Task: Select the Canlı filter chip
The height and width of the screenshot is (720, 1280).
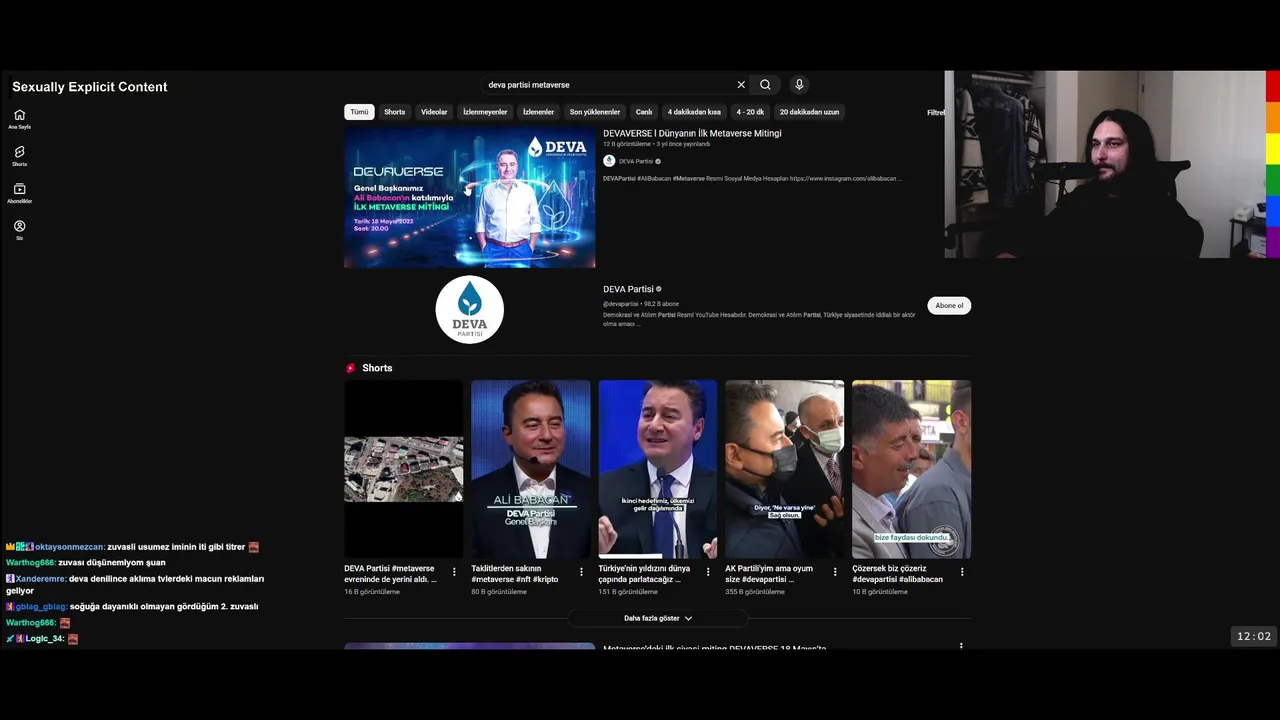Action: point(644,112)
